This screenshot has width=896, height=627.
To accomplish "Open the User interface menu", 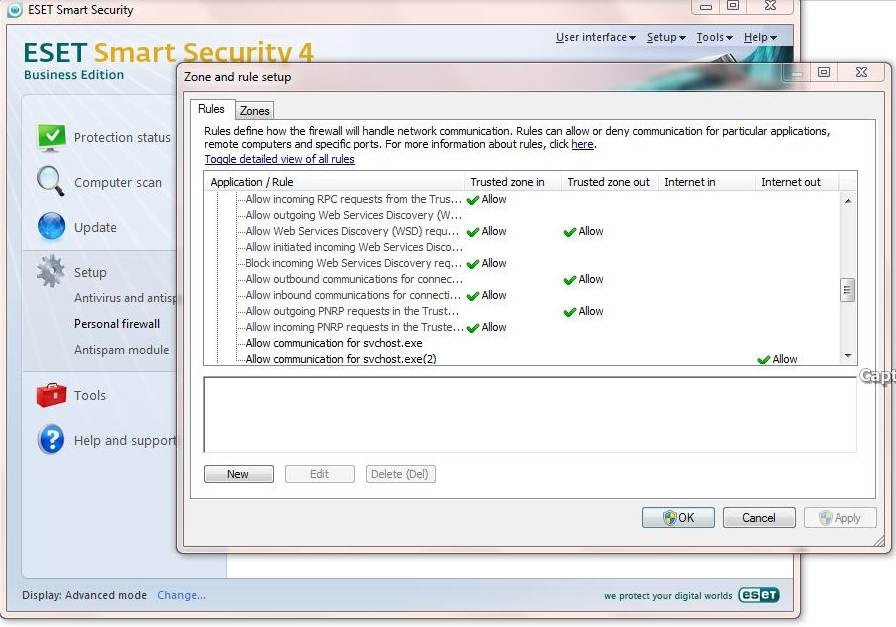I will coord(595,37).
